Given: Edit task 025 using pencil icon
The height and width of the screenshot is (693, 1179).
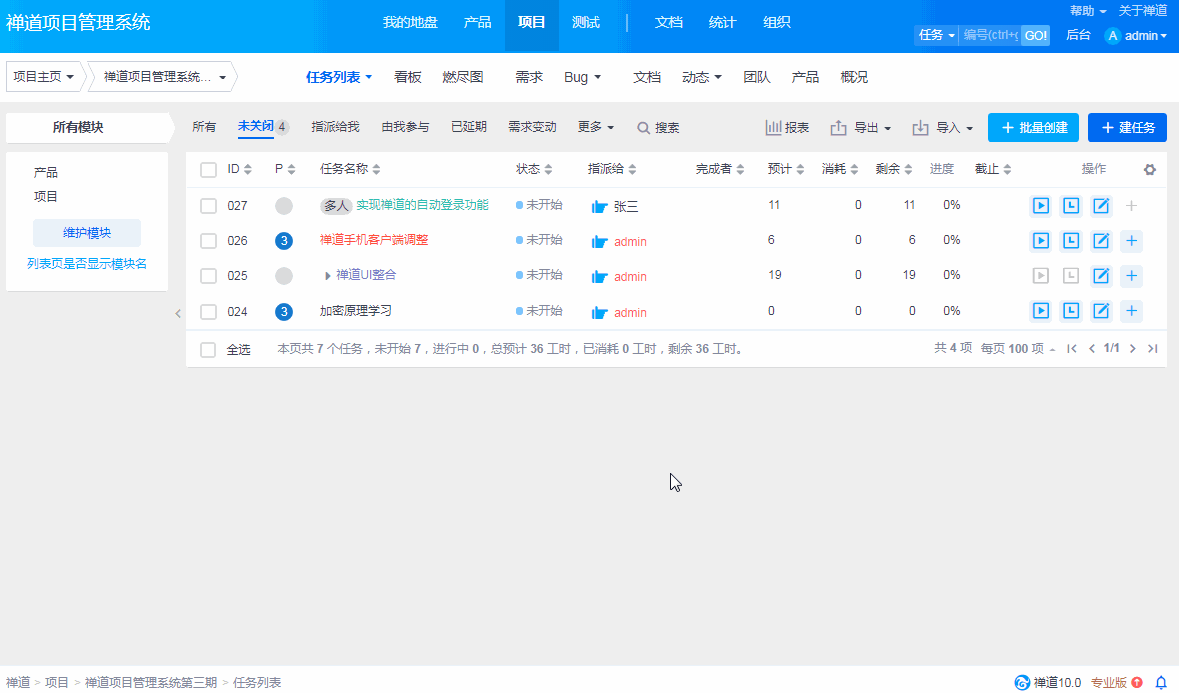Looking at the screenshot, I should [1101, 276].
